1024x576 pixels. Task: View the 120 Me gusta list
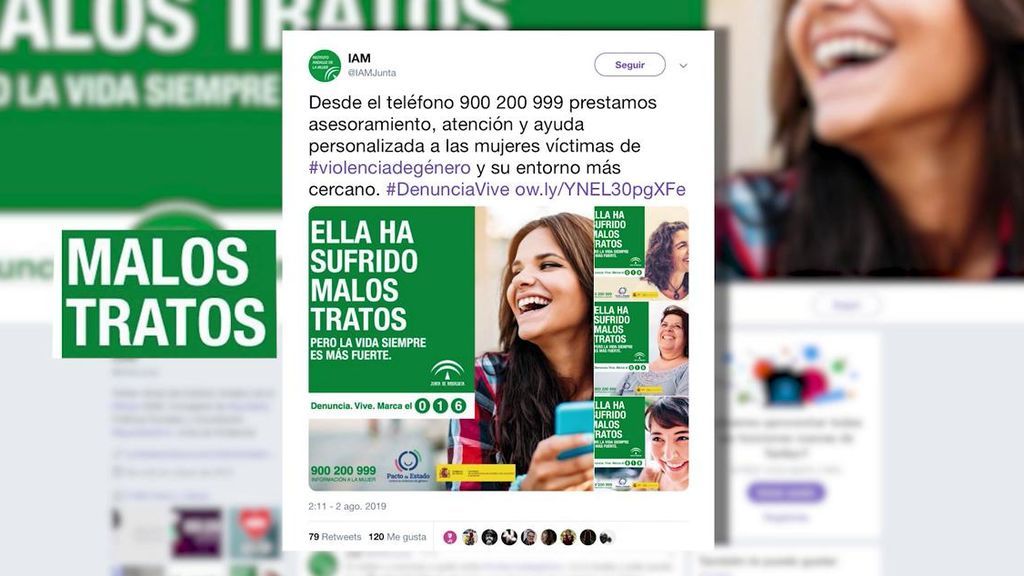(x=397, y=537)
